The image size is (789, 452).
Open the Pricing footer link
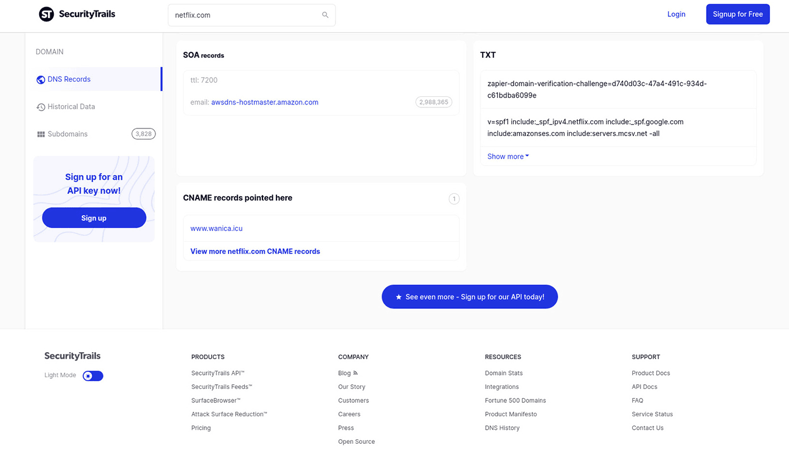[201, 428]
